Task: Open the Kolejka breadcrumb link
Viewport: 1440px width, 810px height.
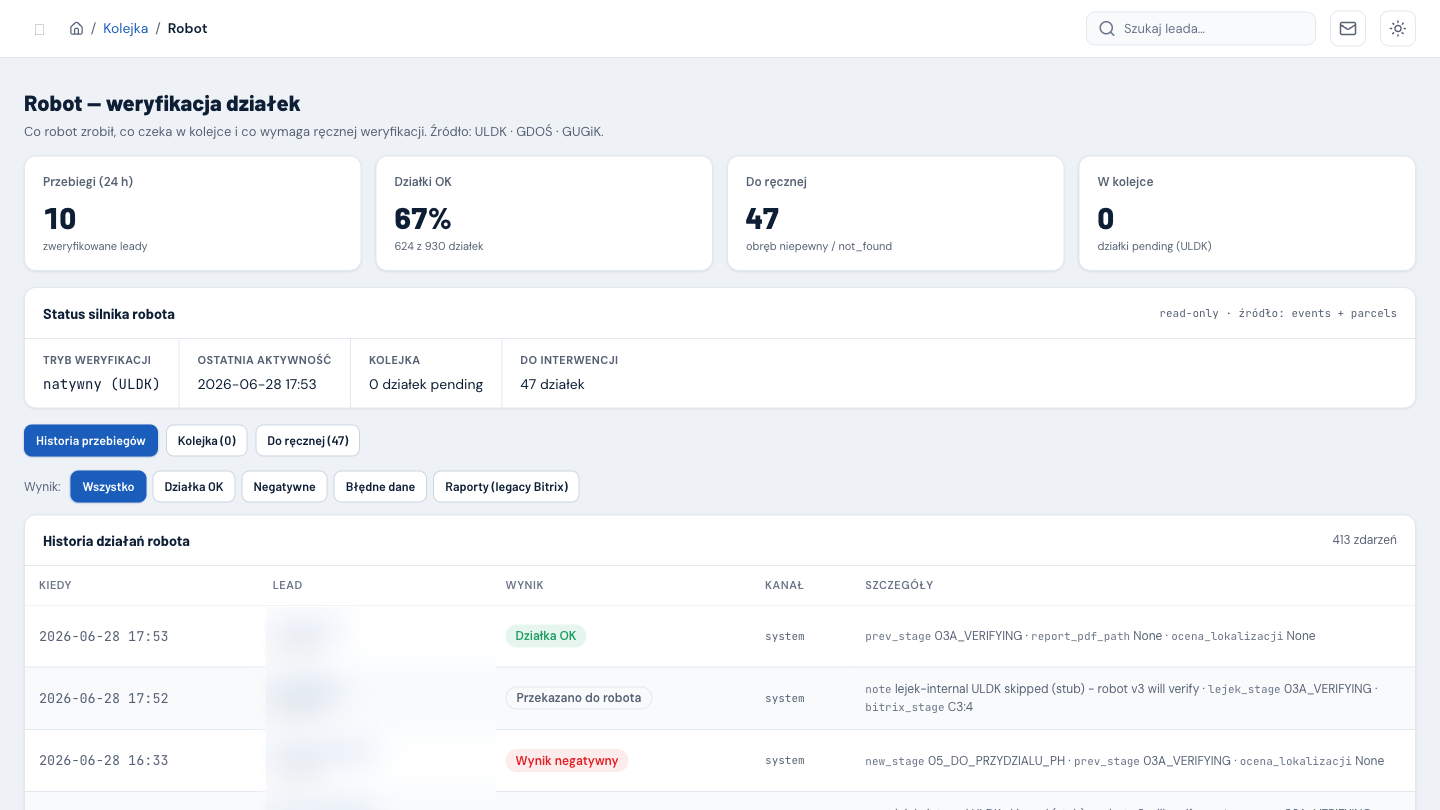Action: point(125,28)
